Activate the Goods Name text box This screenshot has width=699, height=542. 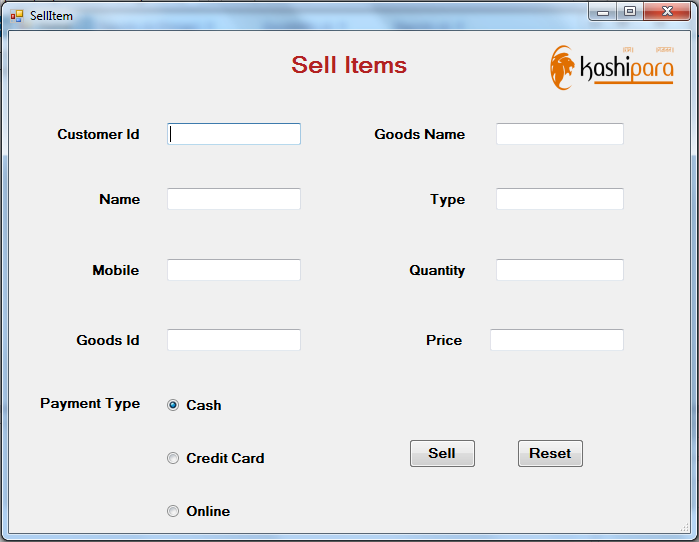point(559,134)
